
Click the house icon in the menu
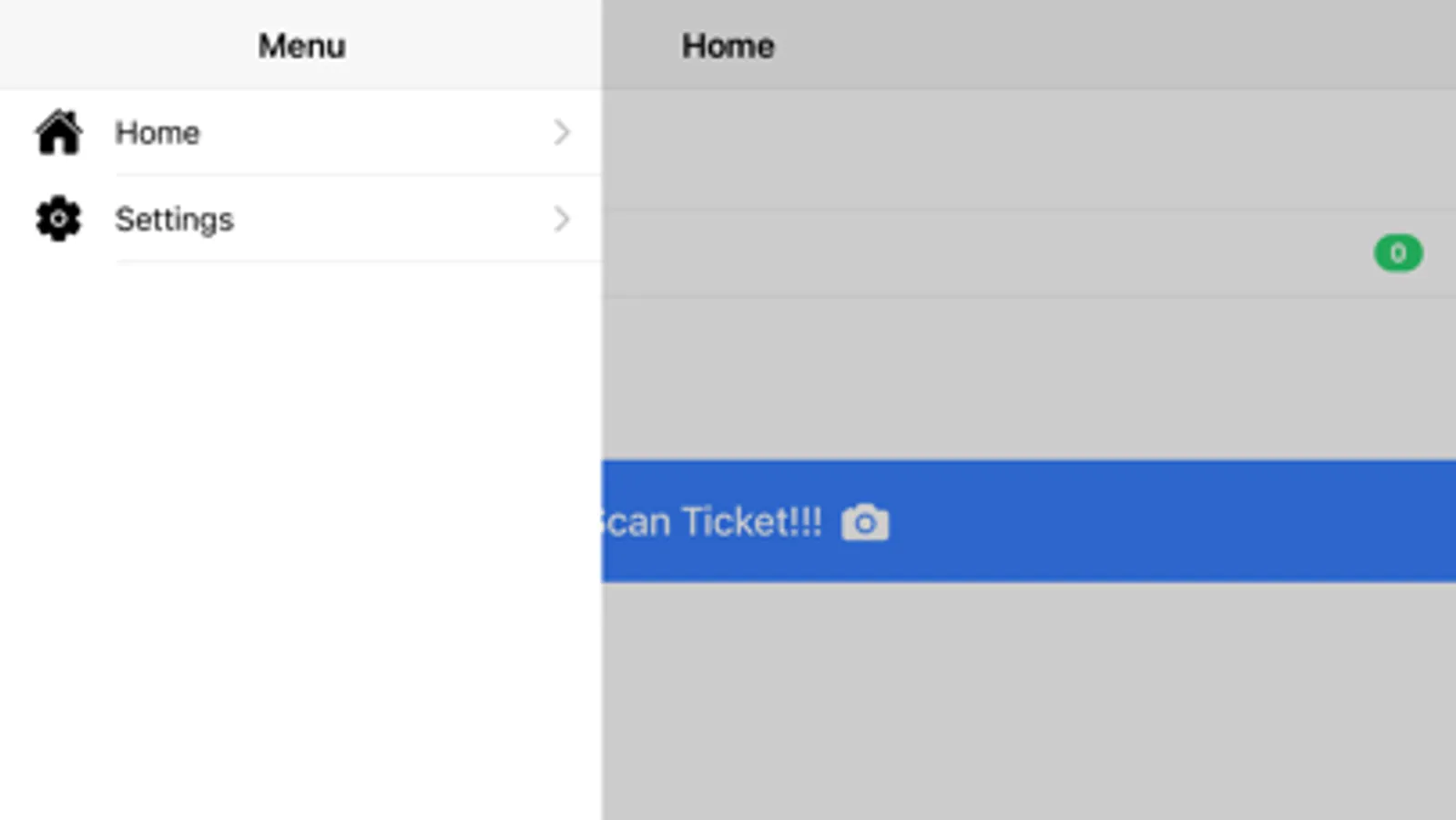coord(59,133)
